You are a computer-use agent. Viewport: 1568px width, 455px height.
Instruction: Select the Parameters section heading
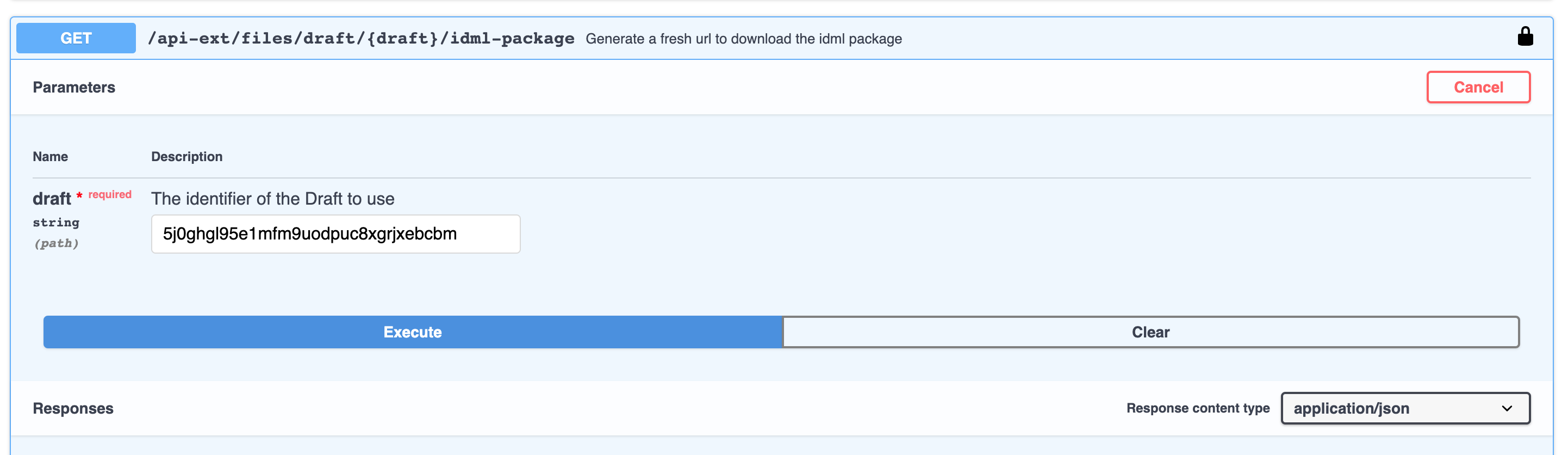coord(73,87)
